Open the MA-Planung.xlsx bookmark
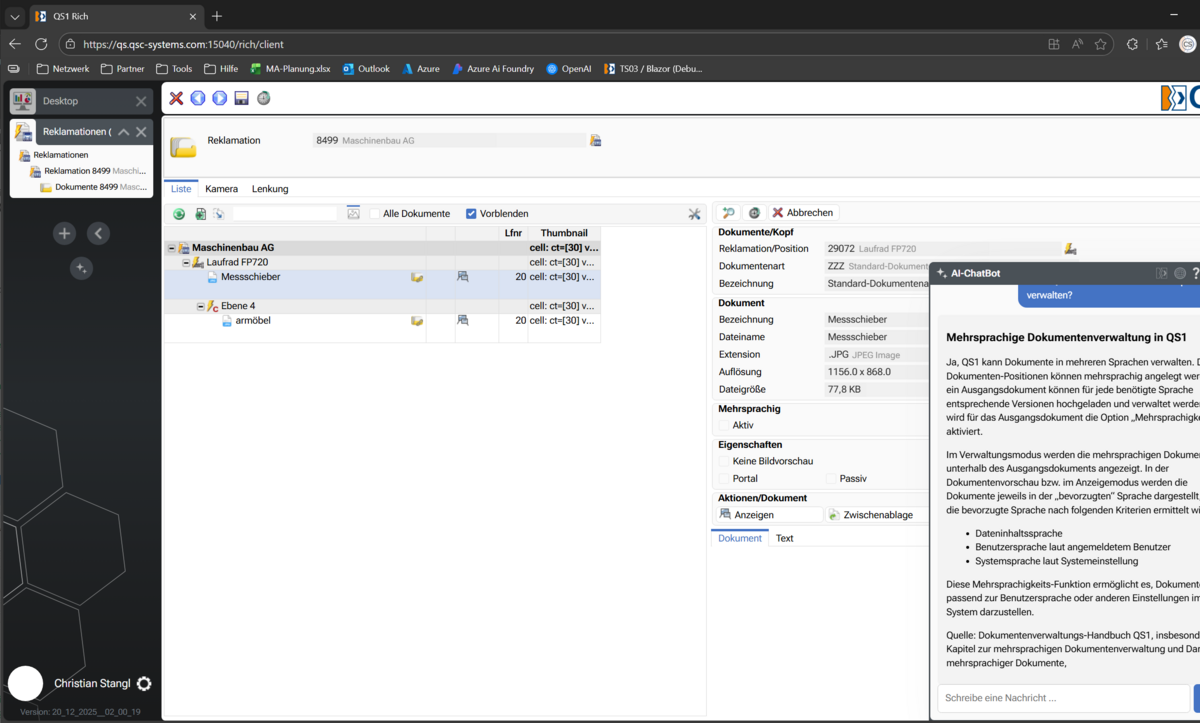Viewport: 1200px width, 723px height. 290,69
